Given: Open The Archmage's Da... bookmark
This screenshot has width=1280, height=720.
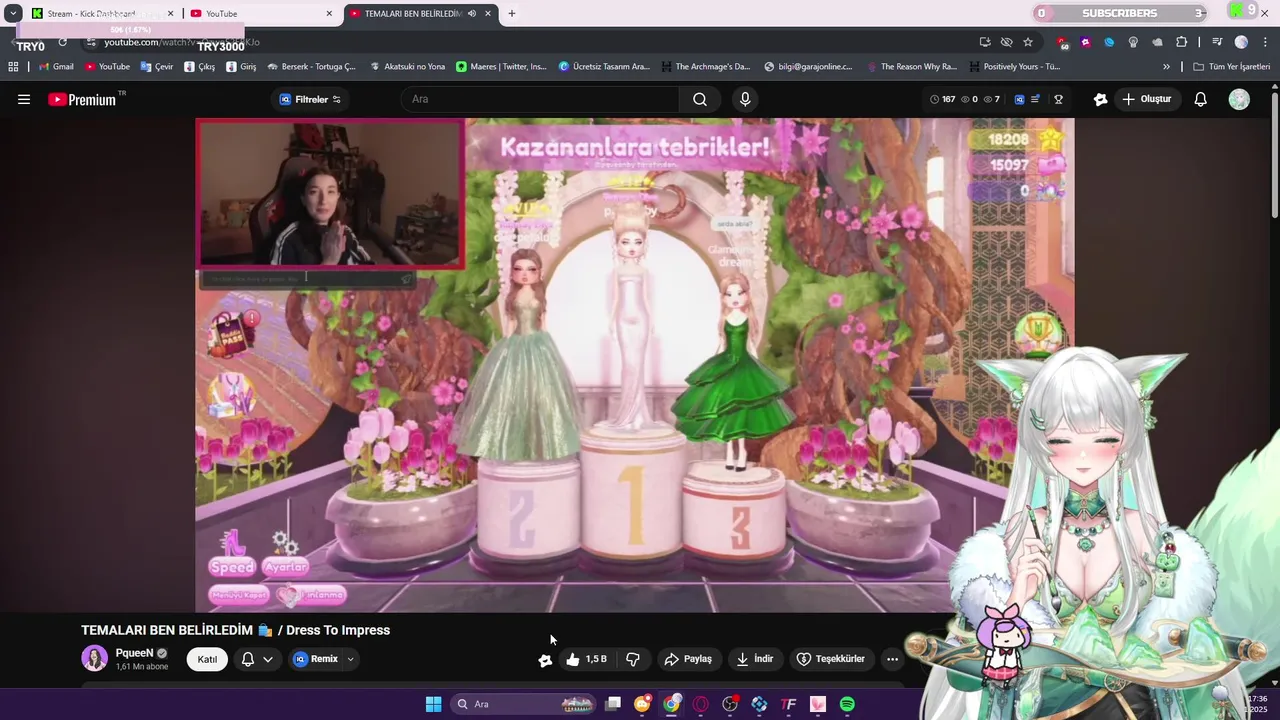Looking at the screenshot, I should click(705, 67).
